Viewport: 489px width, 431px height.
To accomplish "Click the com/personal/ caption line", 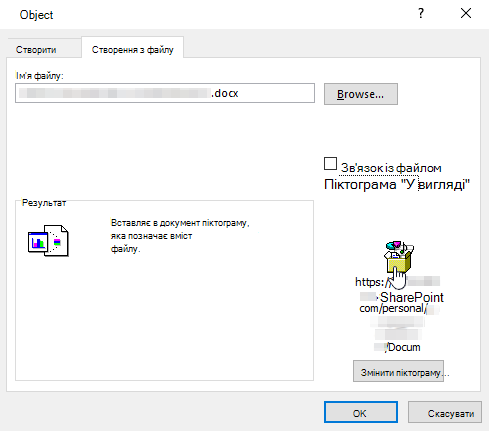I will (x=393, y=308).
